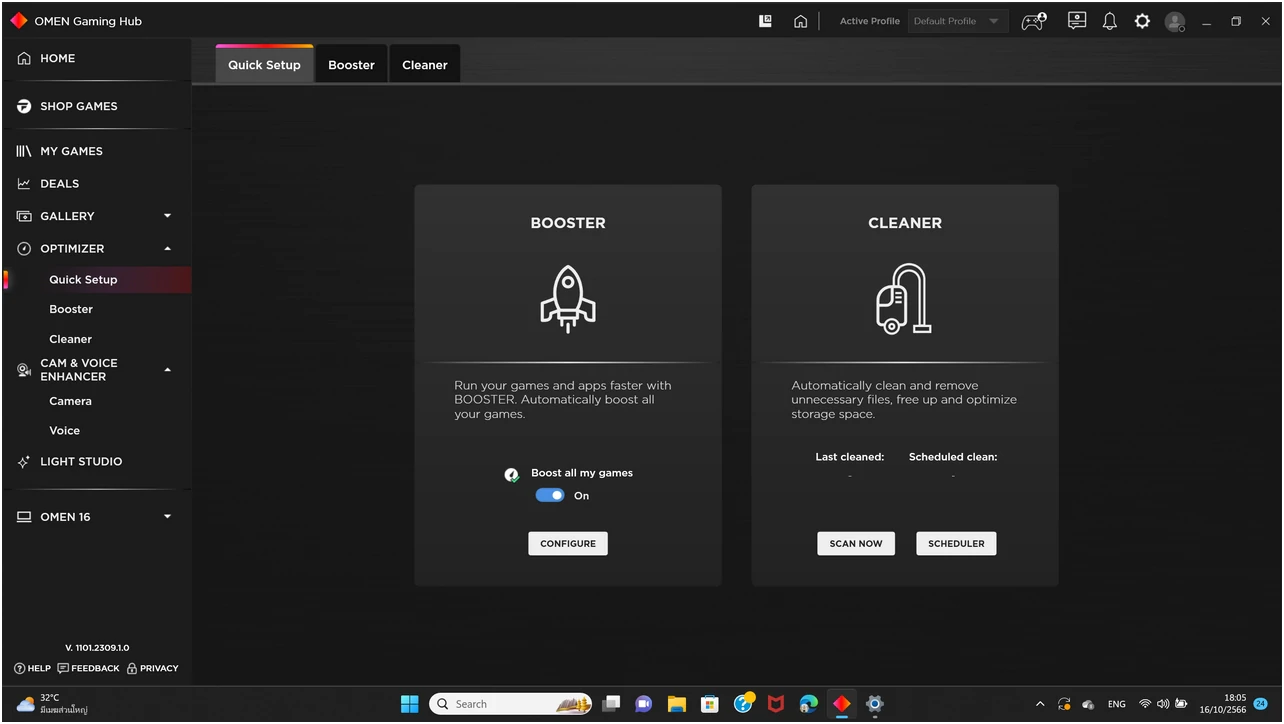This screenshot has height=724, width=1284.
Task: Open the taskbar notification count badge
Action: pyautogui.click(x=1261, y=704)
